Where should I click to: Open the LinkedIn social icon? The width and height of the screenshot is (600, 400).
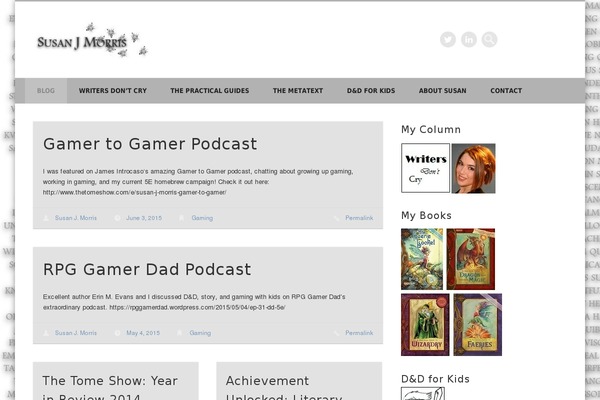click(x=469, y=39)
